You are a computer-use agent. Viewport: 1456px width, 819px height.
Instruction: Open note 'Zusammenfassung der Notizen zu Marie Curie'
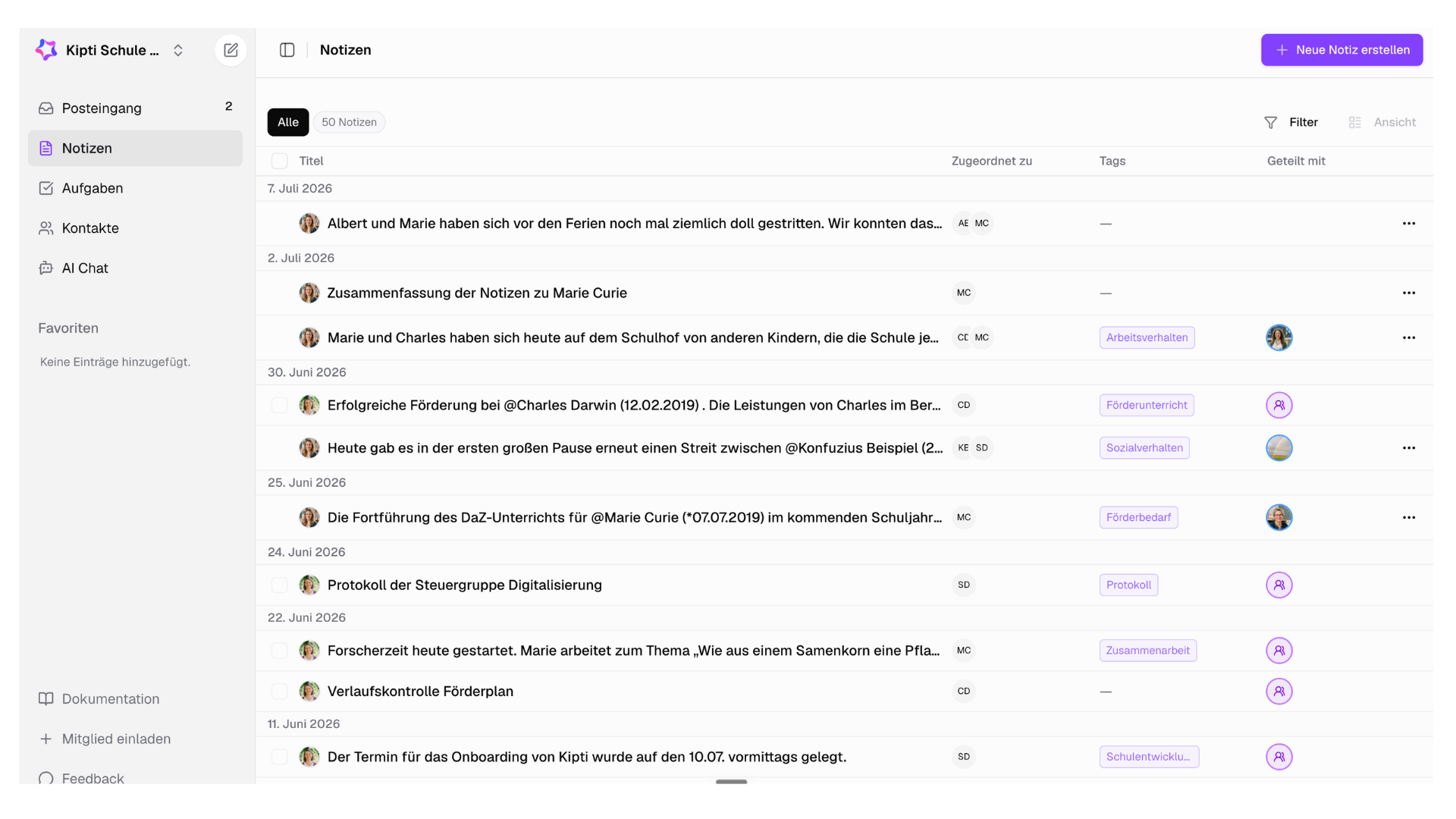click(477, 293)
